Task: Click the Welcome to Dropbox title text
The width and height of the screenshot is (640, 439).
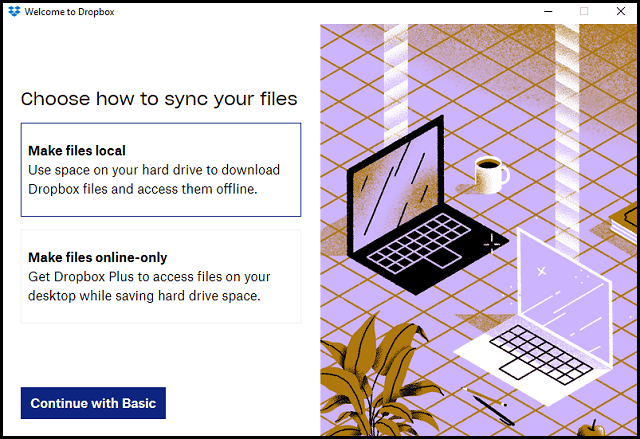Action: 69,12
